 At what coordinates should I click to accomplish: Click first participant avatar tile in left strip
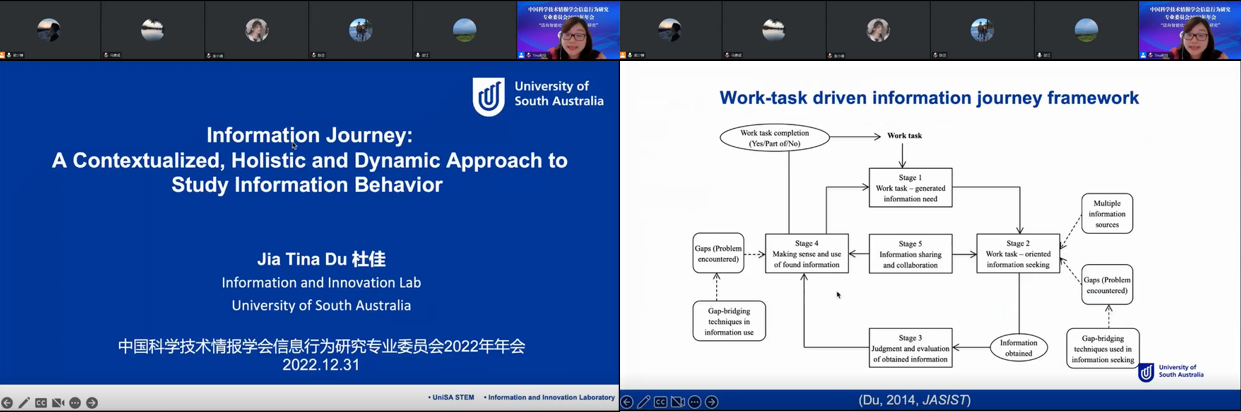click(50, 31)
